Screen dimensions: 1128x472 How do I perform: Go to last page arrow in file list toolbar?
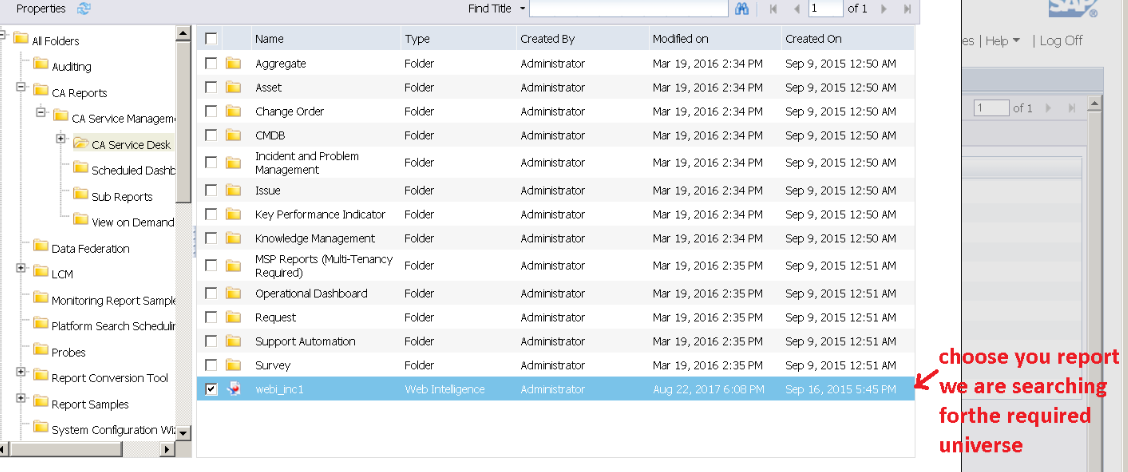point(907,9)
